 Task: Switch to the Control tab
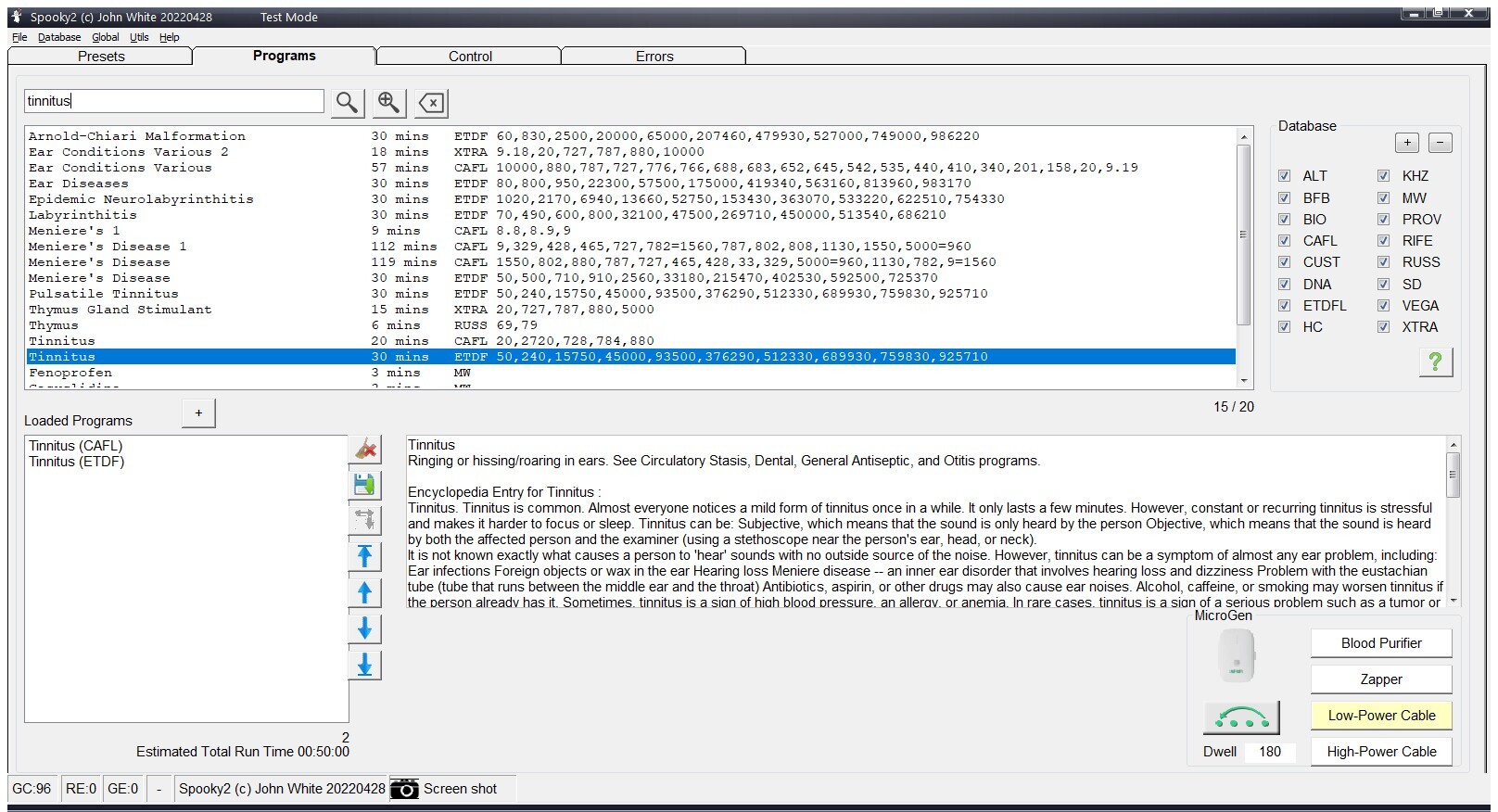point(470,57)
